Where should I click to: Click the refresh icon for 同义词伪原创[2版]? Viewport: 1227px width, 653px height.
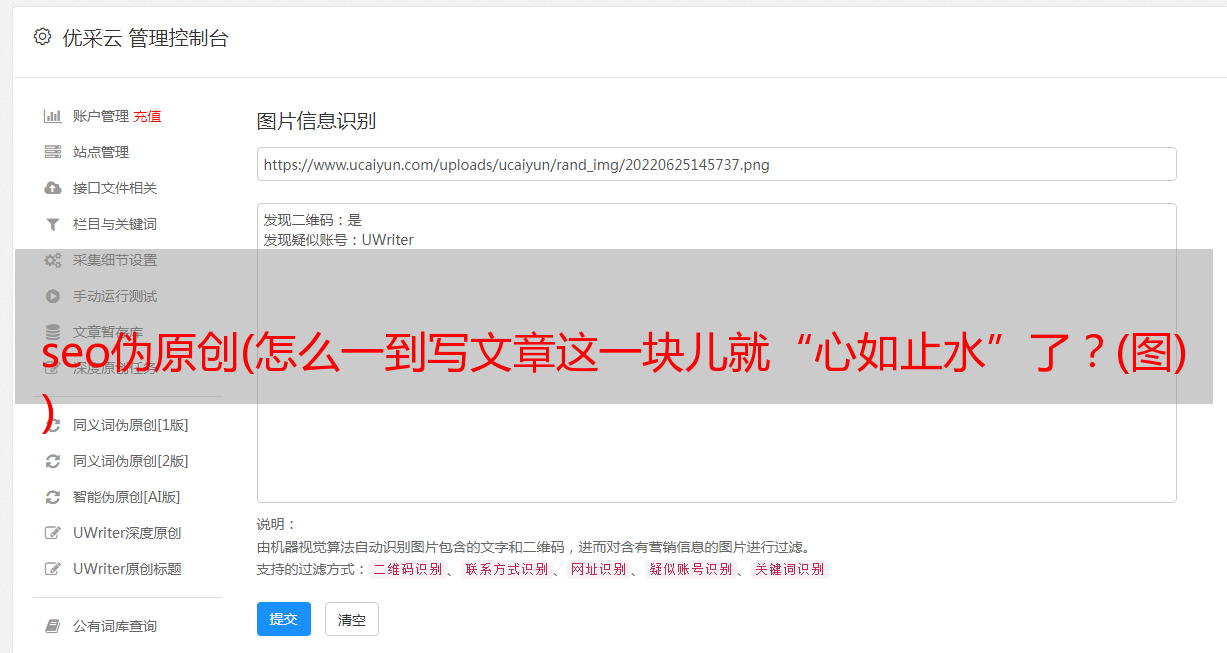pos(53,461)
